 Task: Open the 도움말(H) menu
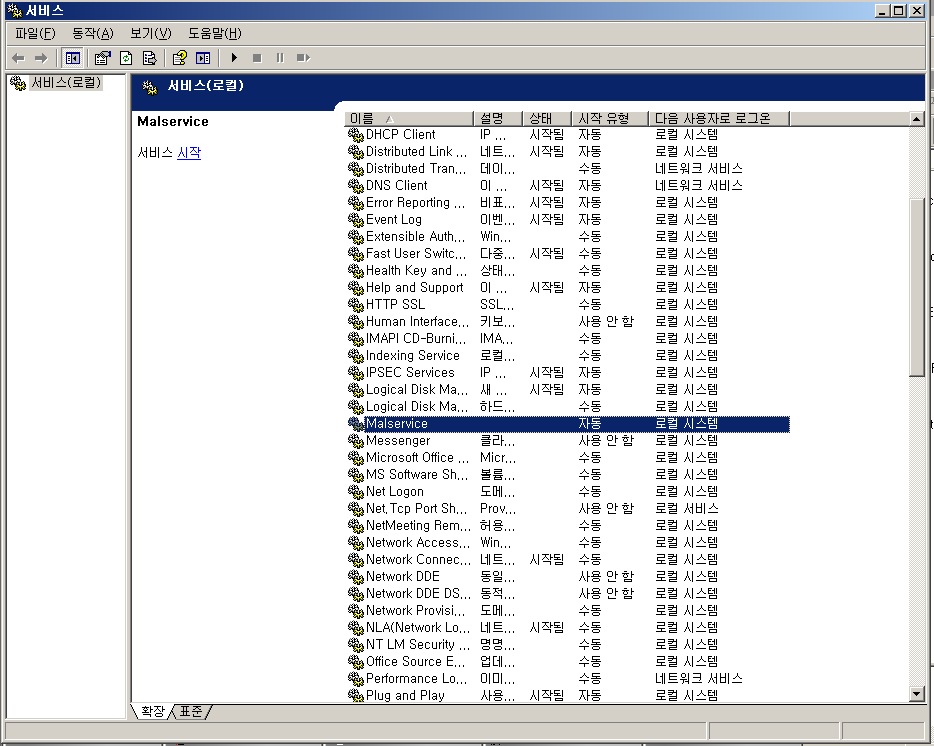pyautogui.click(x=214, y=33)
